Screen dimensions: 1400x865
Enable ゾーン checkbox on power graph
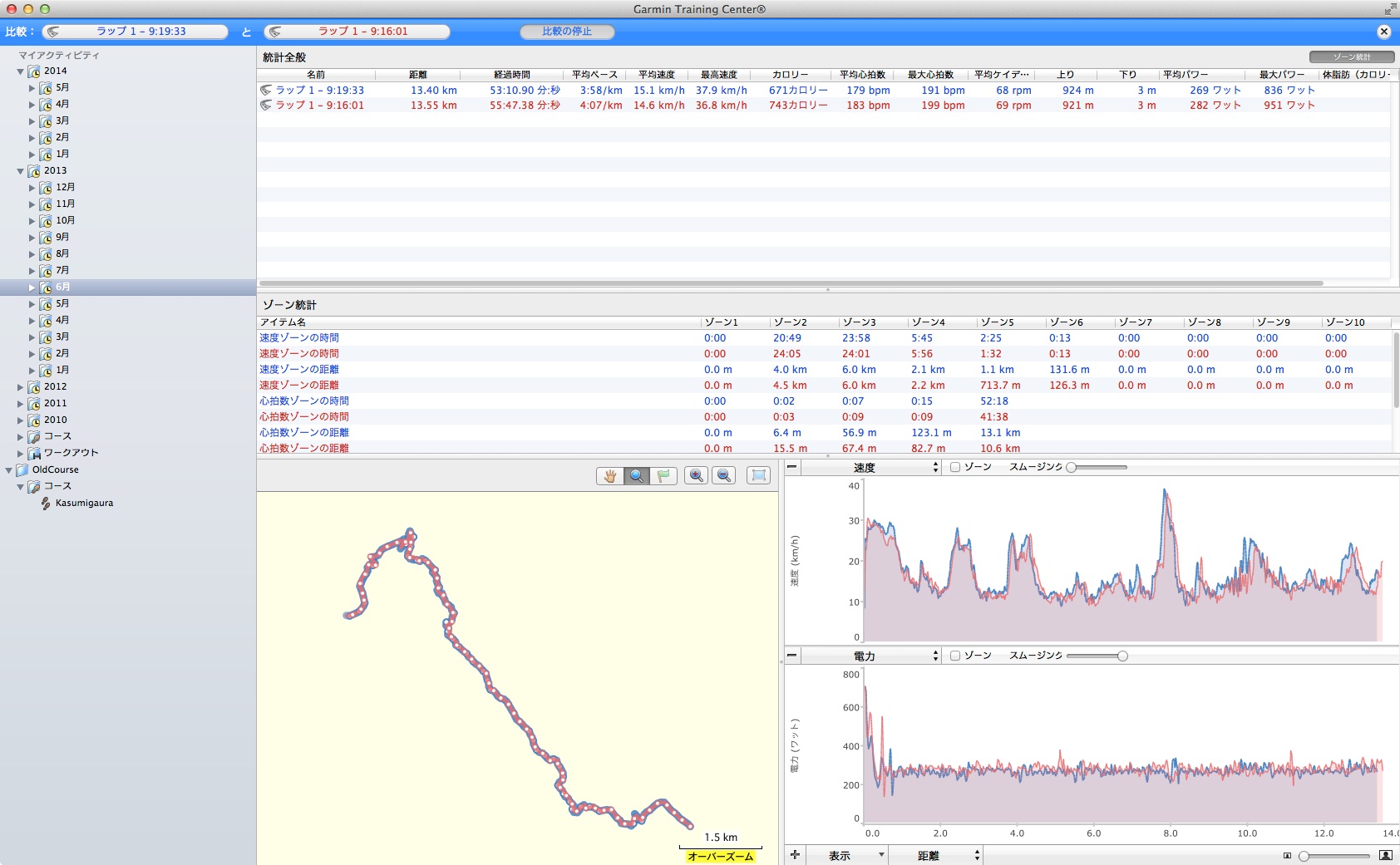pyautogui.click(x=955, y=656)
